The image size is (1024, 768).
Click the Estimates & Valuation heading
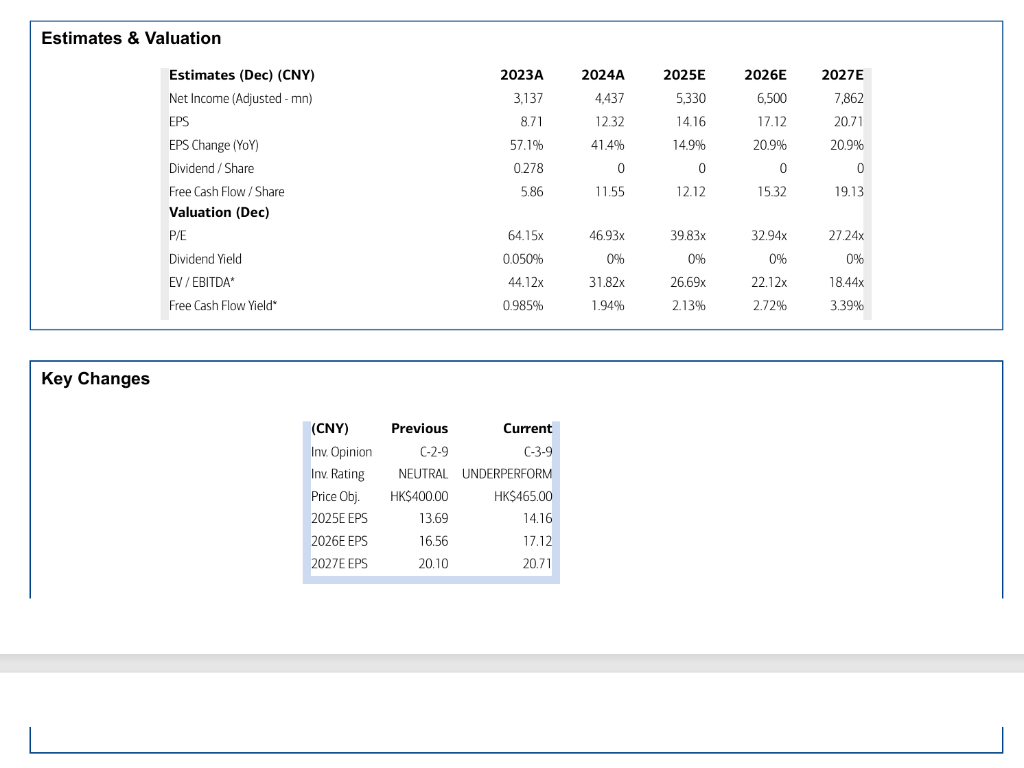coord(131,39)
